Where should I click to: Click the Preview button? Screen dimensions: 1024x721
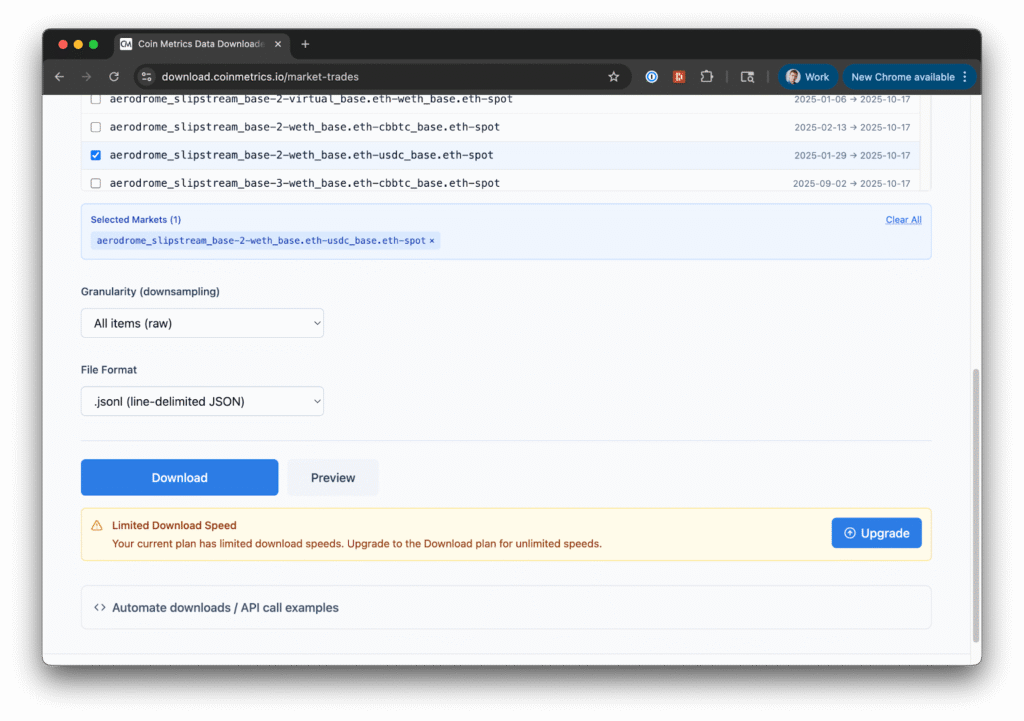click(333, 477)
